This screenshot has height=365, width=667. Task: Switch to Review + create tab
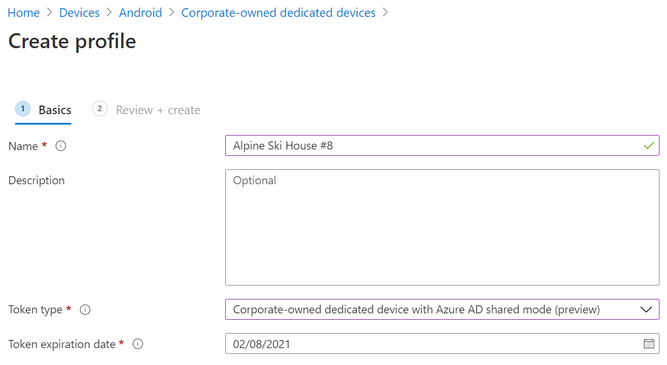point(146,110)
